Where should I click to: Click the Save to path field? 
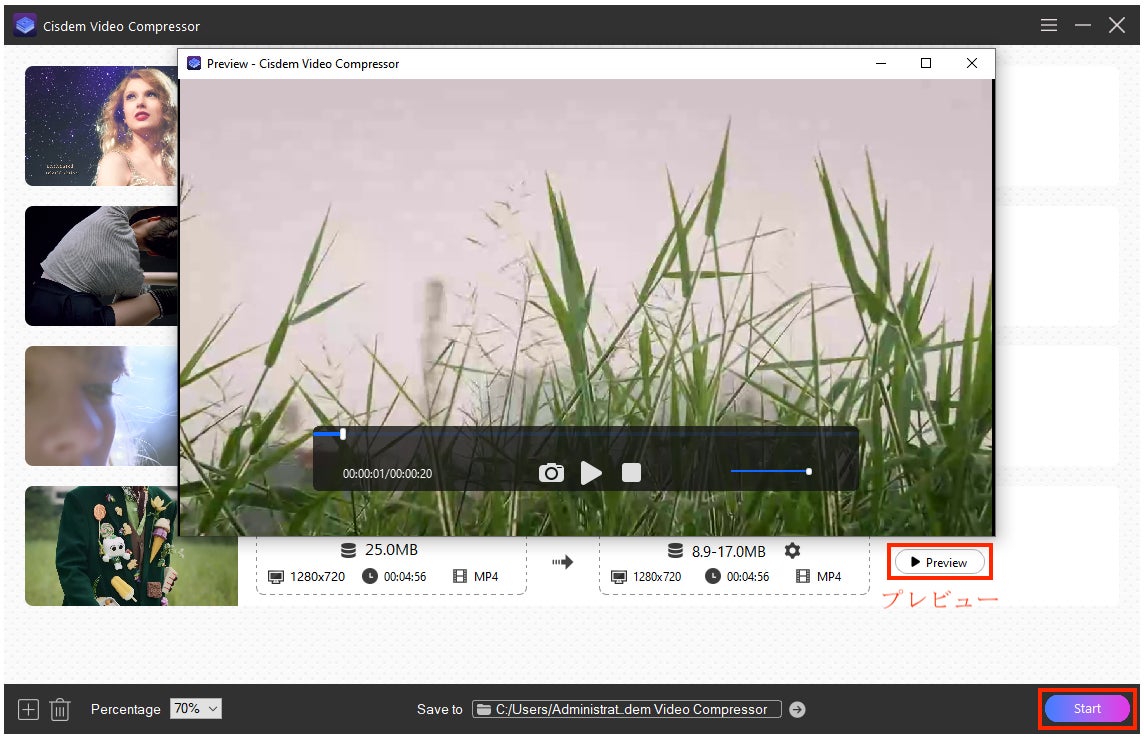coord(627,709)
